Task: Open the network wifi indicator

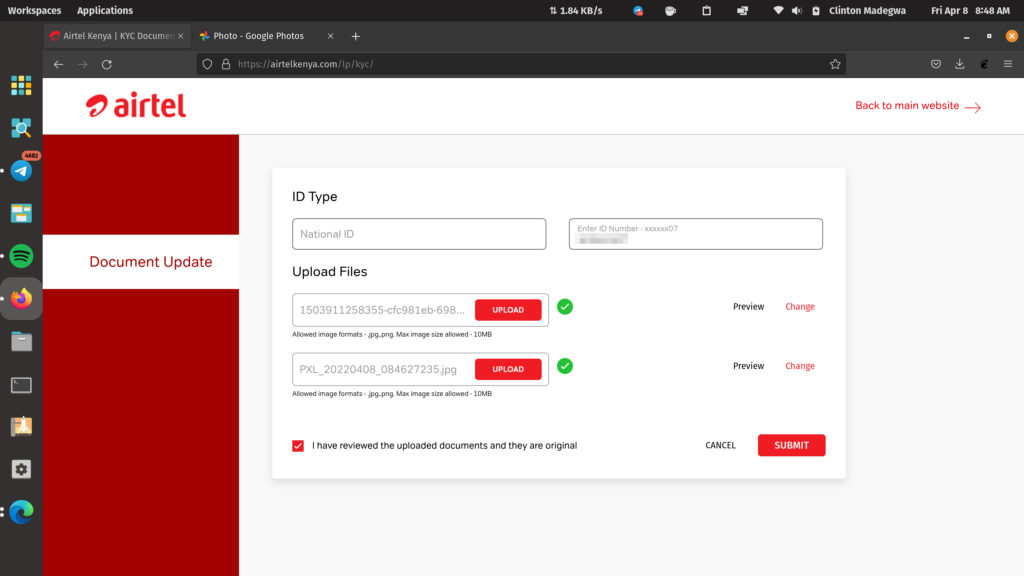Action: click(778, 10)
